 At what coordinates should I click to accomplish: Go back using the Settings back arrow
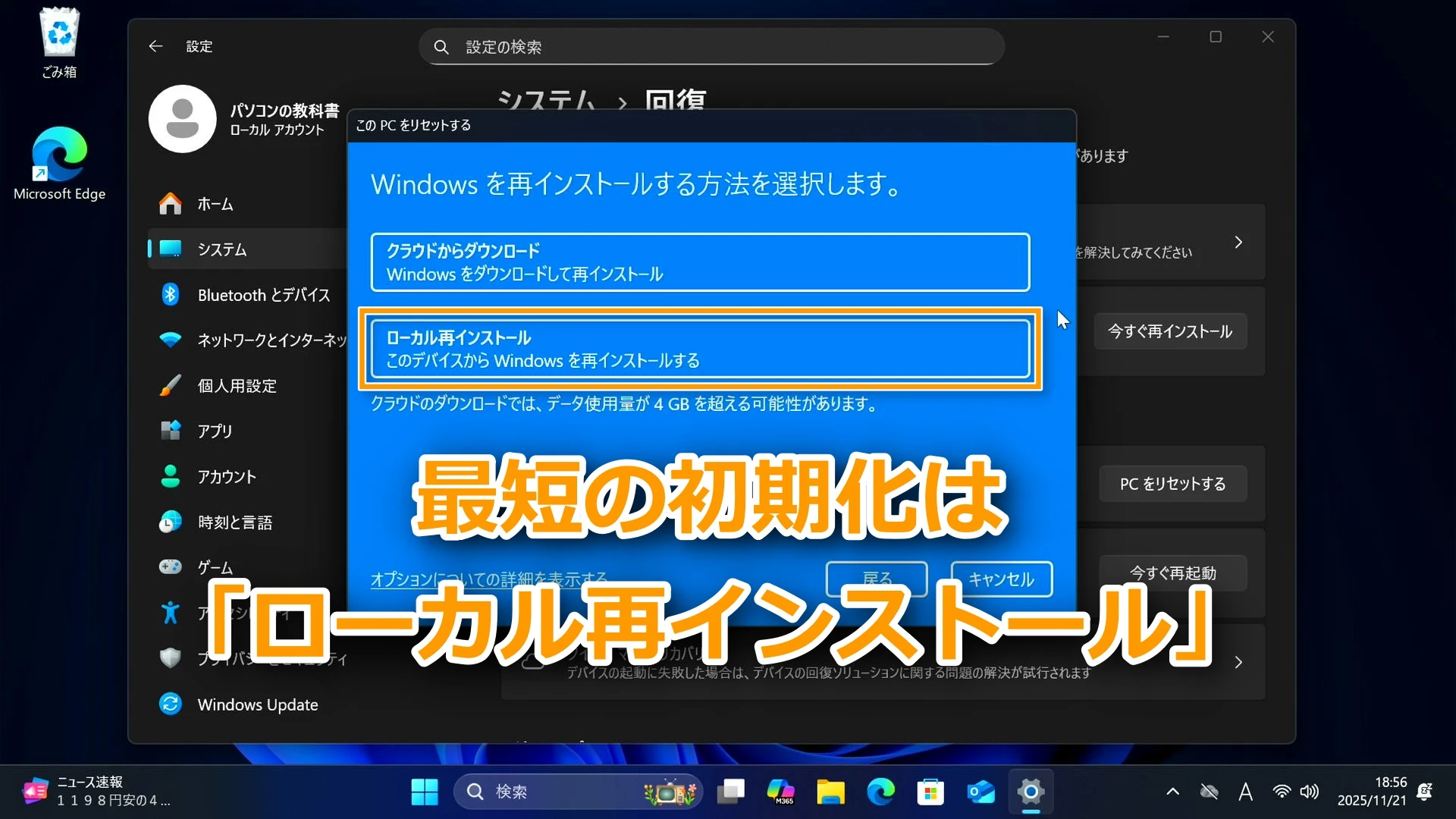point(155,46)
